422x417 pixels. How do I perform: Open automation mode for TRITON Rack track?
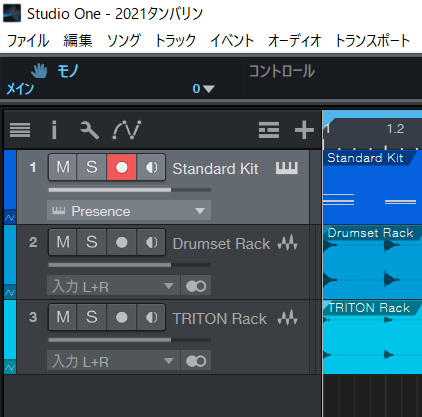[x=10, y=368]
